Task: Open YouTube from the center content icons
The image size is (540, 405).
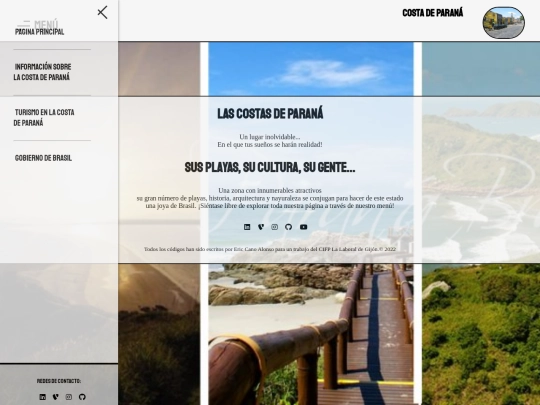Action: 303,227
